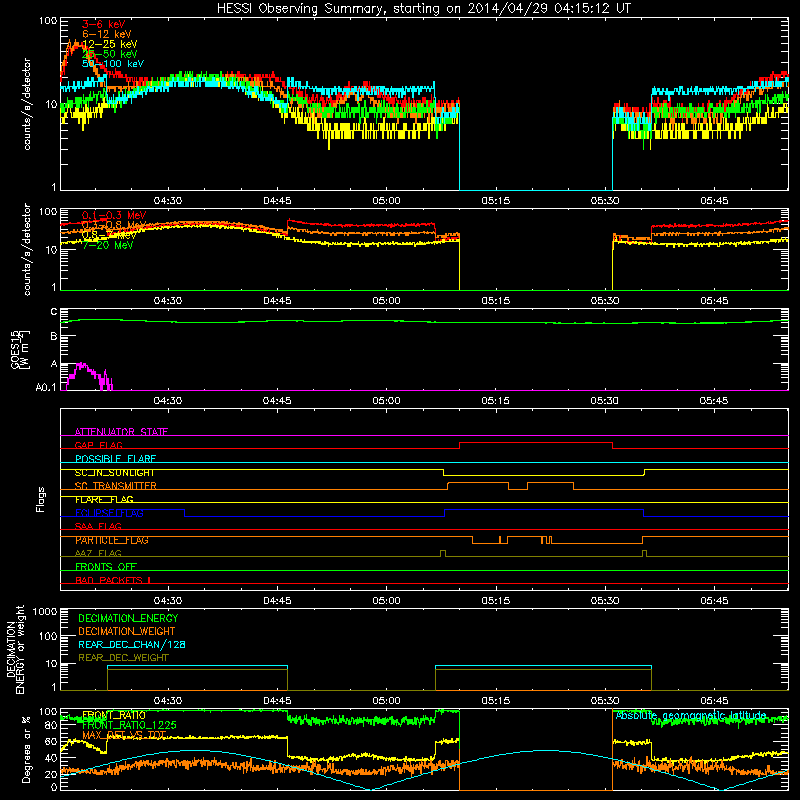Select the REAR_DEC_WEIGHT legend label

pyautogui.click(x=123, y=658)
